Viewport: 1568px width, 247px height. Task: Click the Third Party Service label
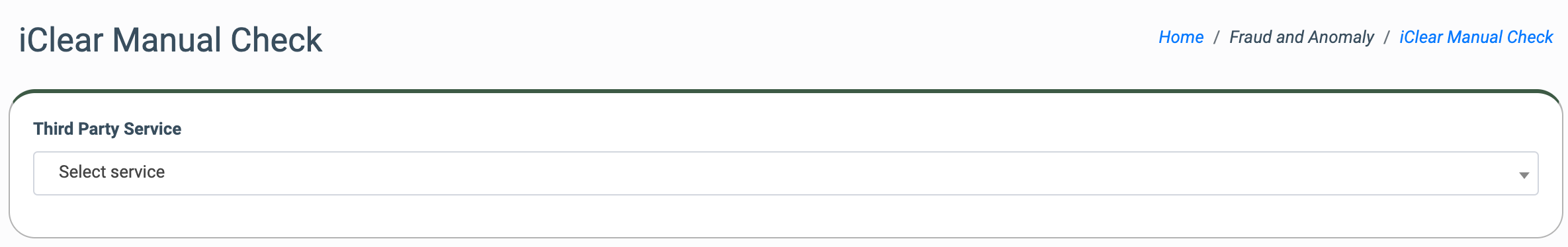107,128
